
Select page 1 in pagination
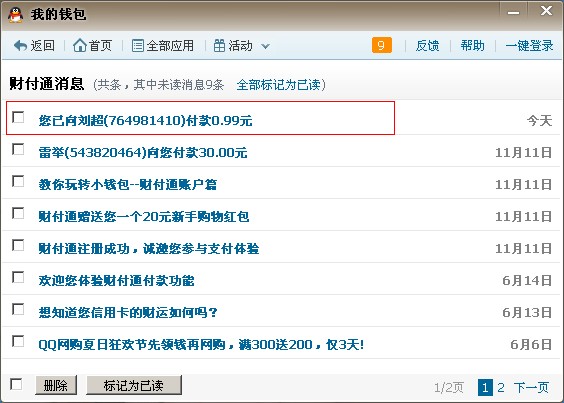tap(485, 388)
